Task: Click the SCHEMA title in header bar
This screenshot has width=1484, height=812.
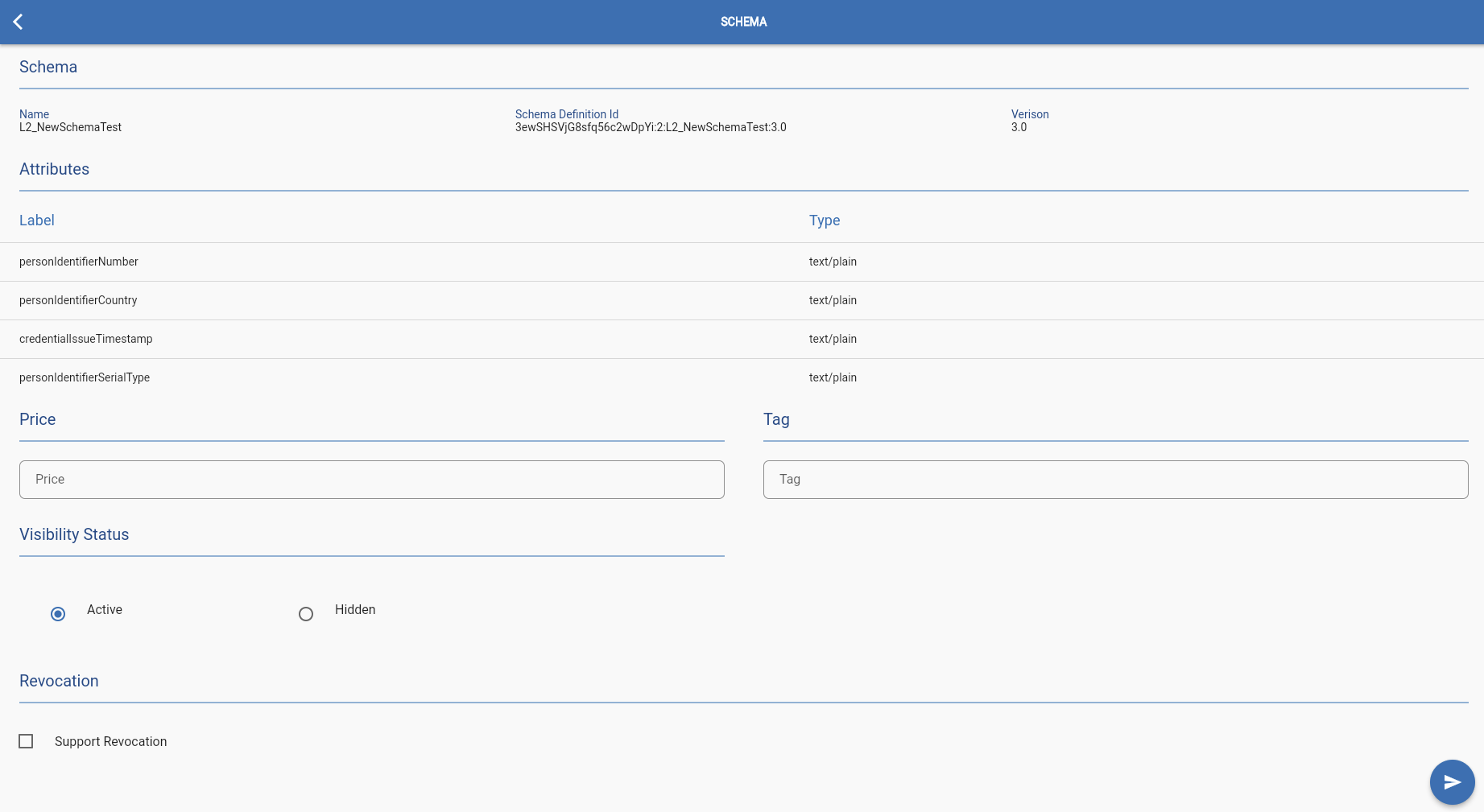Action: [x=743, y=22]
